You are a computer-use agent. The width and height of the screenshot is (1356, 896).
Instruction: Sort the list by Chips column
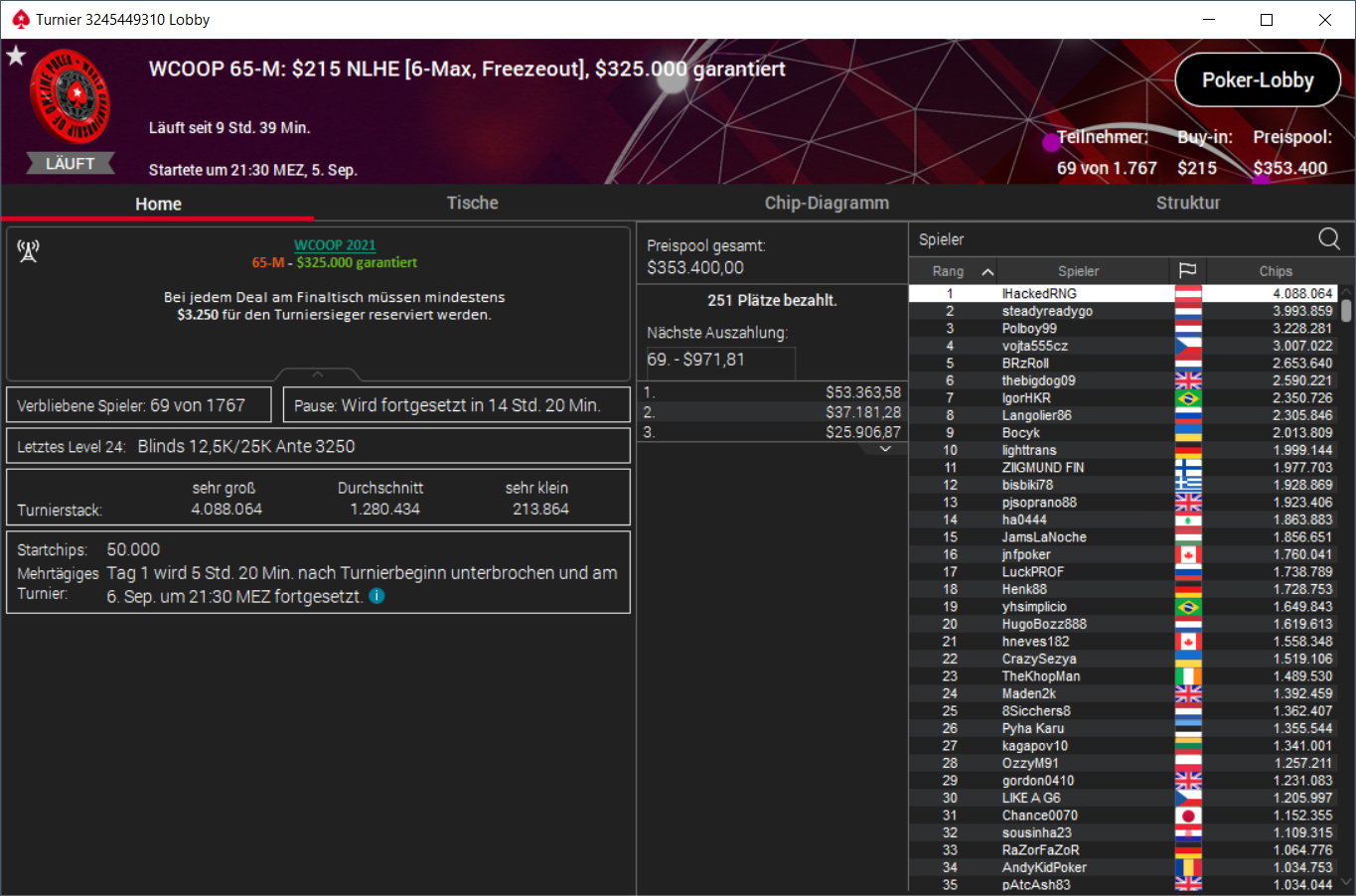pos(1276,271)
